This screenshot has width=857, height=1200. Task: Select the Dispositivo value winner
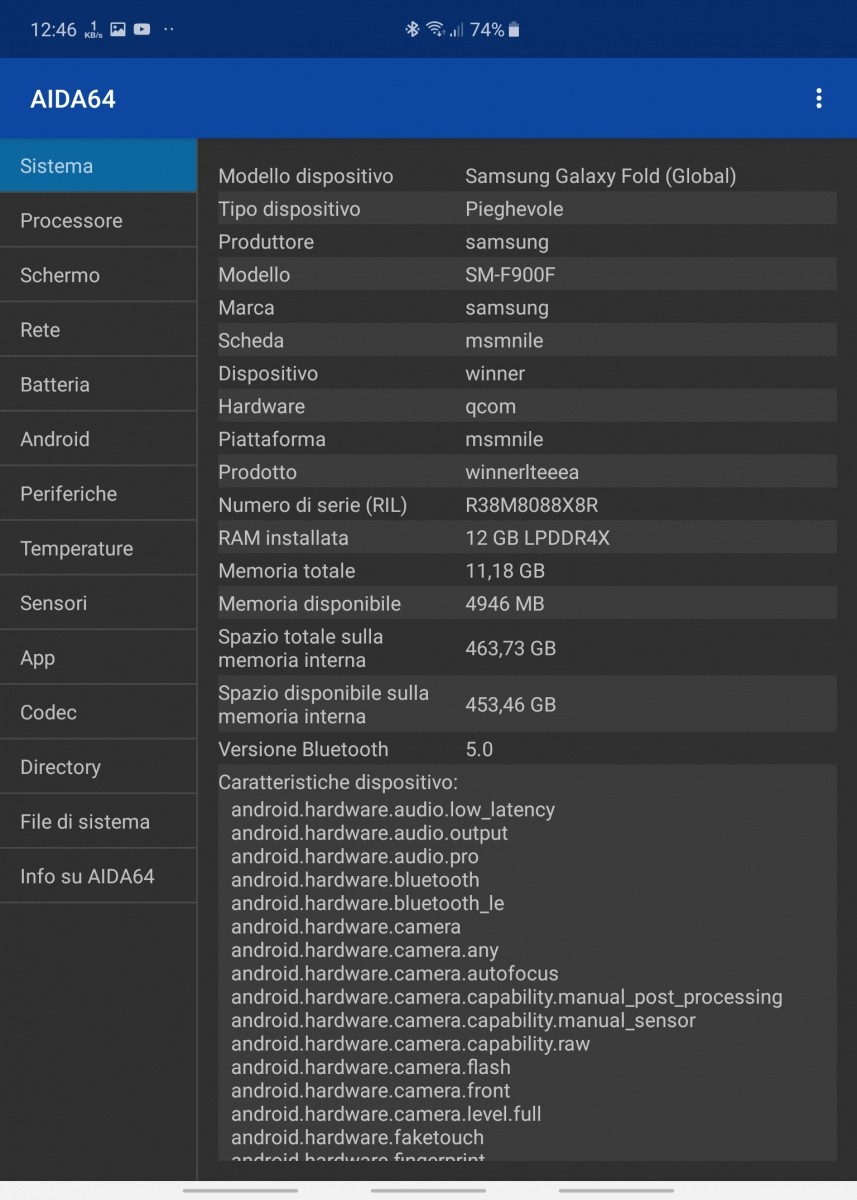coord(495,374)
